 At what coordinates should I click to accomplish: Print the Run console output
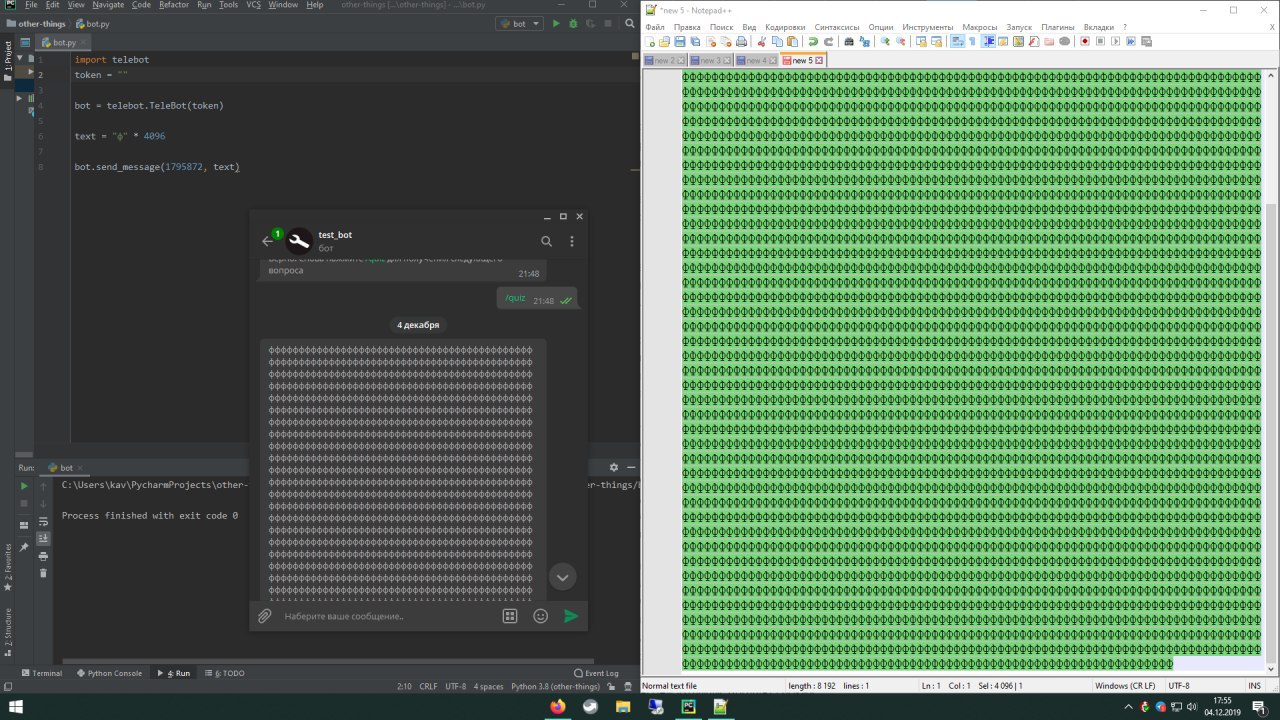pyautogui.click(x=43, y=556)
